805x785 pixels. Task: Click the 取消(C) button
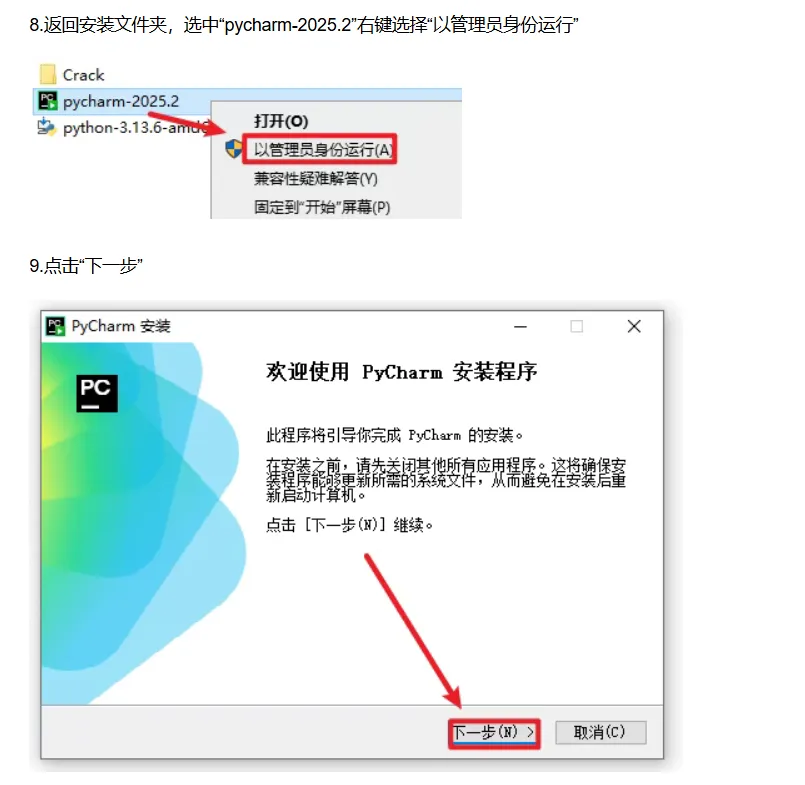[600, 733]
